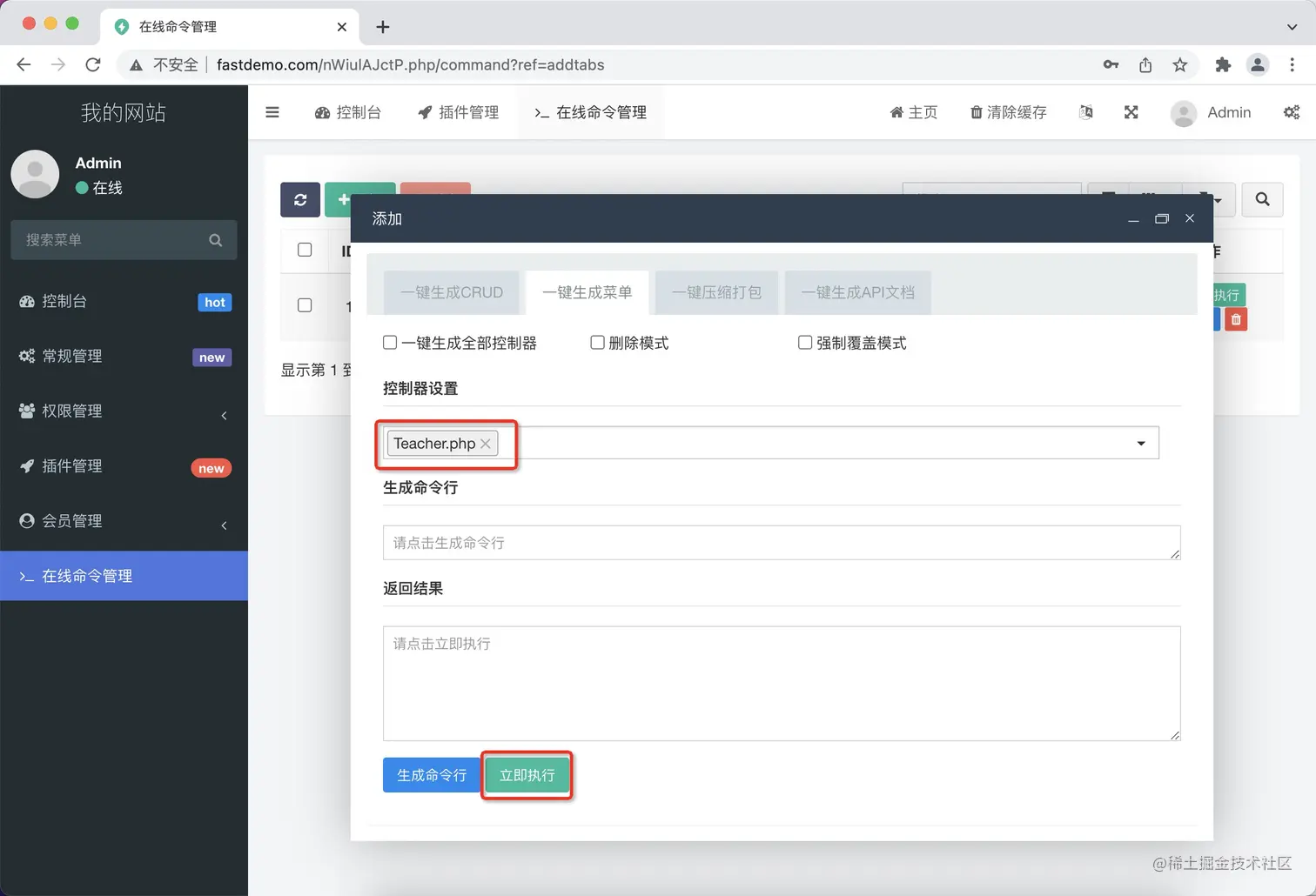Click the browser back arrow
Viewport: 1316px width, 896px height.
pyautogui.click(x=24, y=64)
